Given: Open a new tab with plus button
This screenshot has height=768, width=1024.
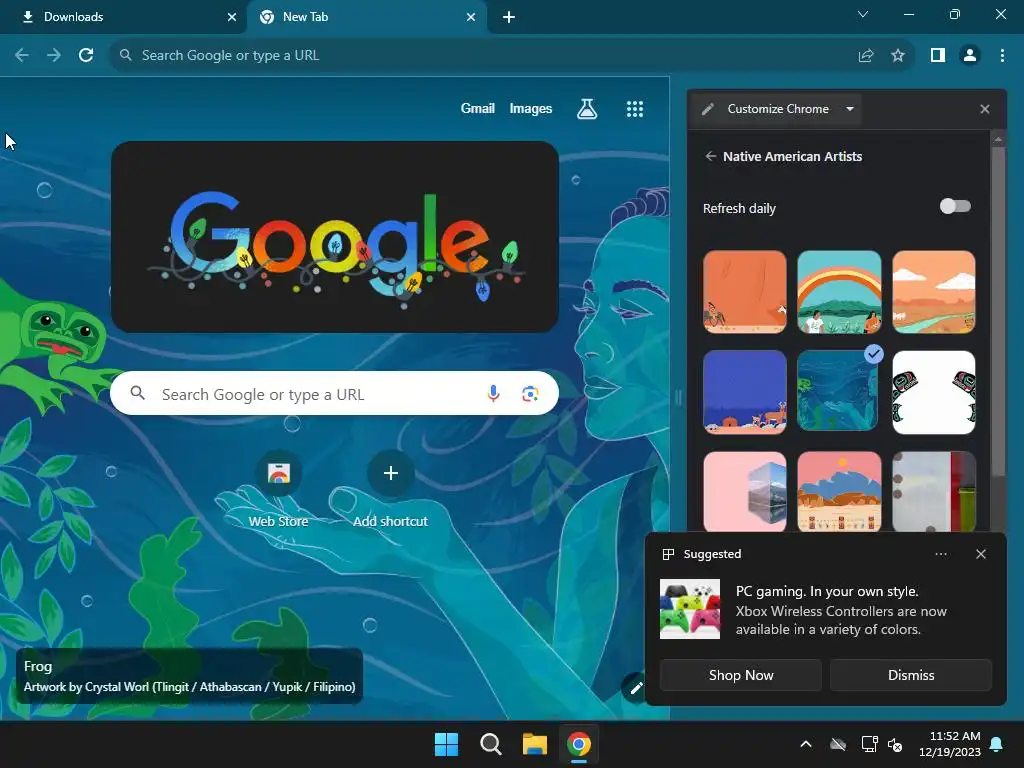Looking at the screenshot, I should pyautogui.click(x=509, y=17).
